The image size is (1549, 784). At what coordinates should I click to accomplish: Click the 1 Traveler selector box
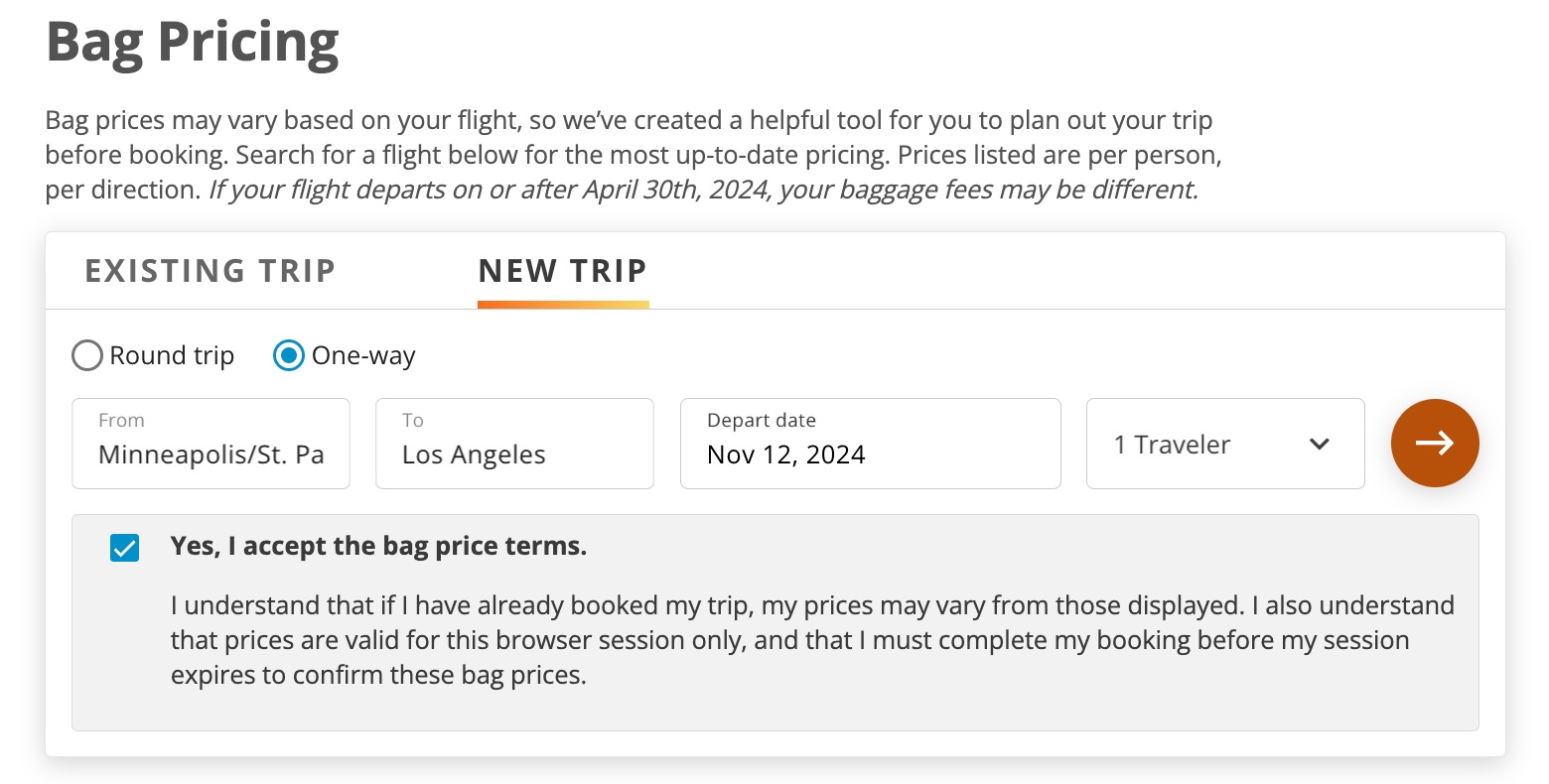pos(1223,444)
